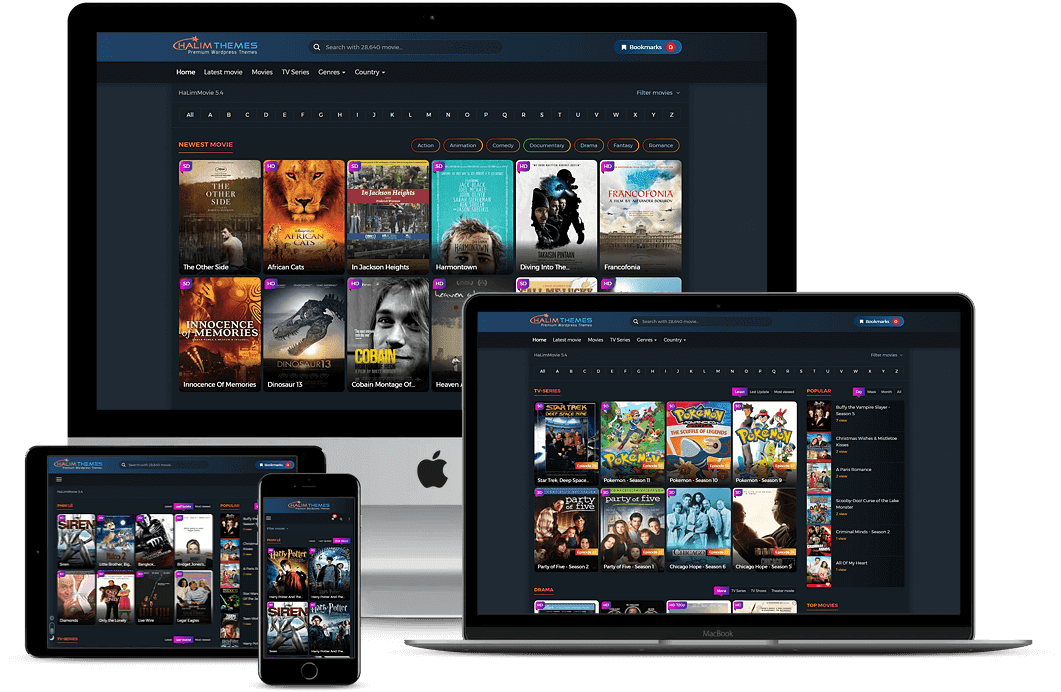Select the TV Series tab in MacBook Drama section
The height and width of the screenshot is (692, 1061).
tap(739, 591)
